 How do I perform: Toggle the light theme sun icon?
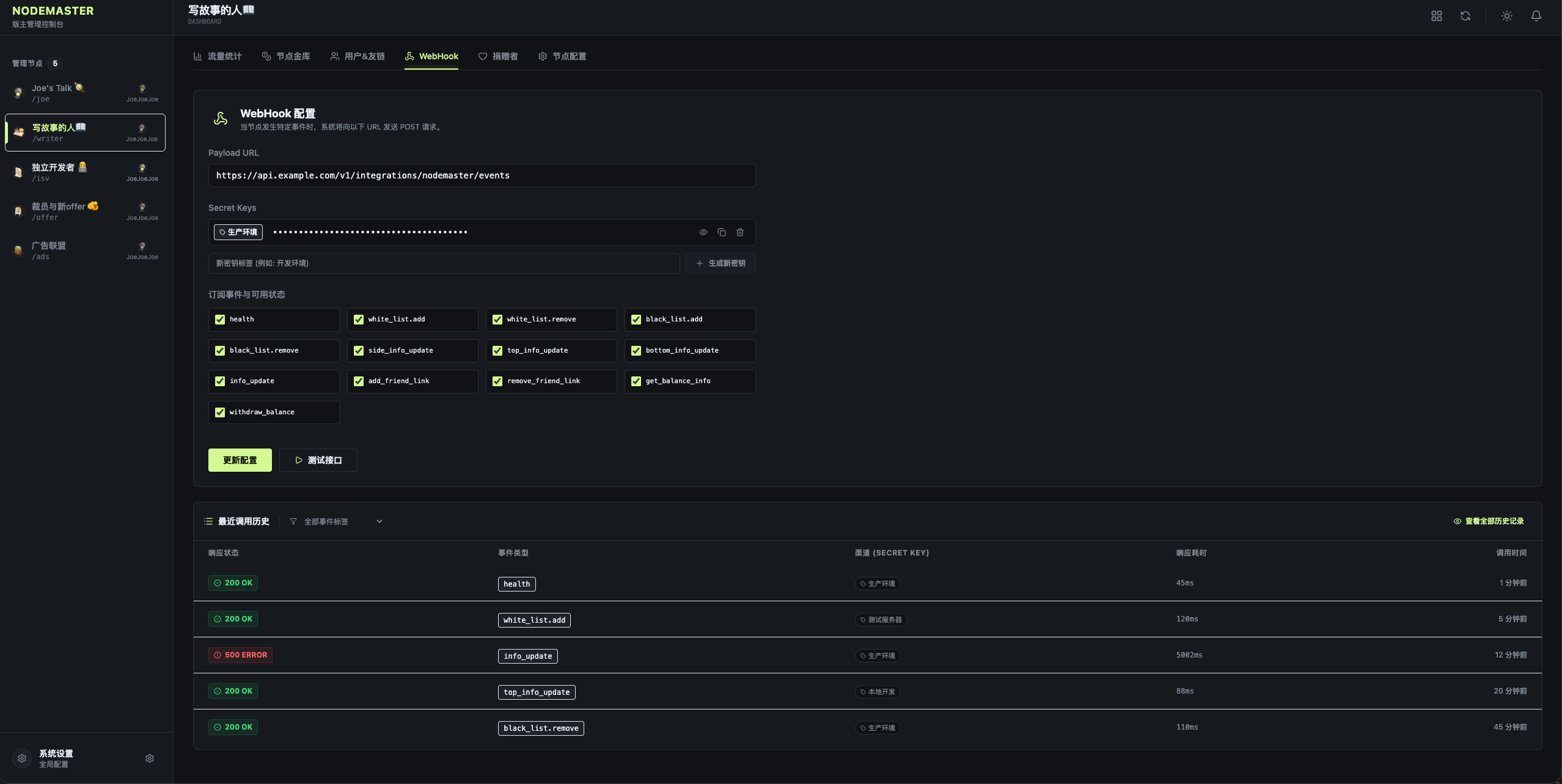1506,16
